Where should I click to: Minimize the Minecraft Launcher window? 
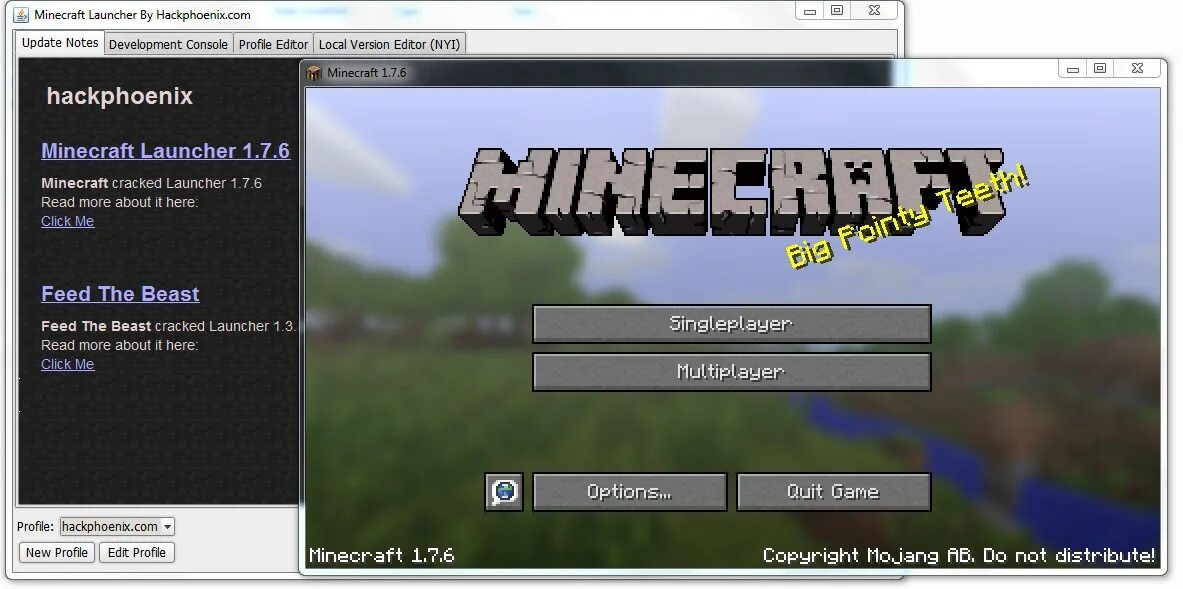(810, 11)
